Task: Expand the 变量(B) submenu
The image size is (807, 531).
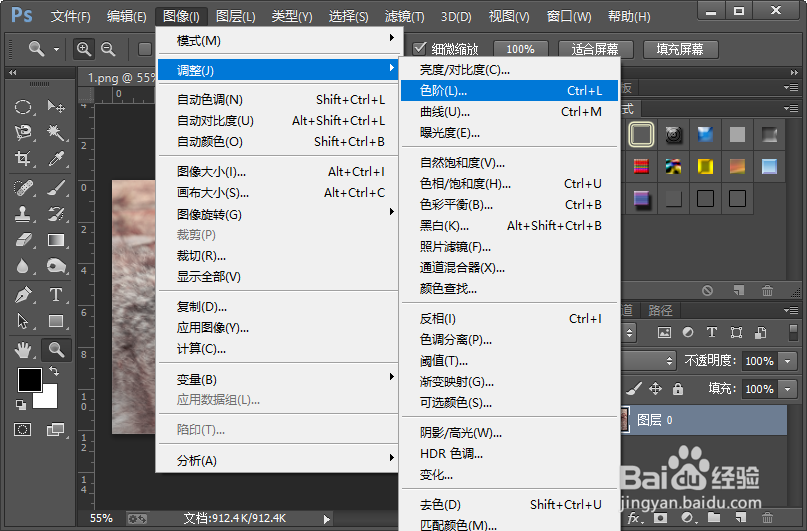Action: tap(278, 379)
